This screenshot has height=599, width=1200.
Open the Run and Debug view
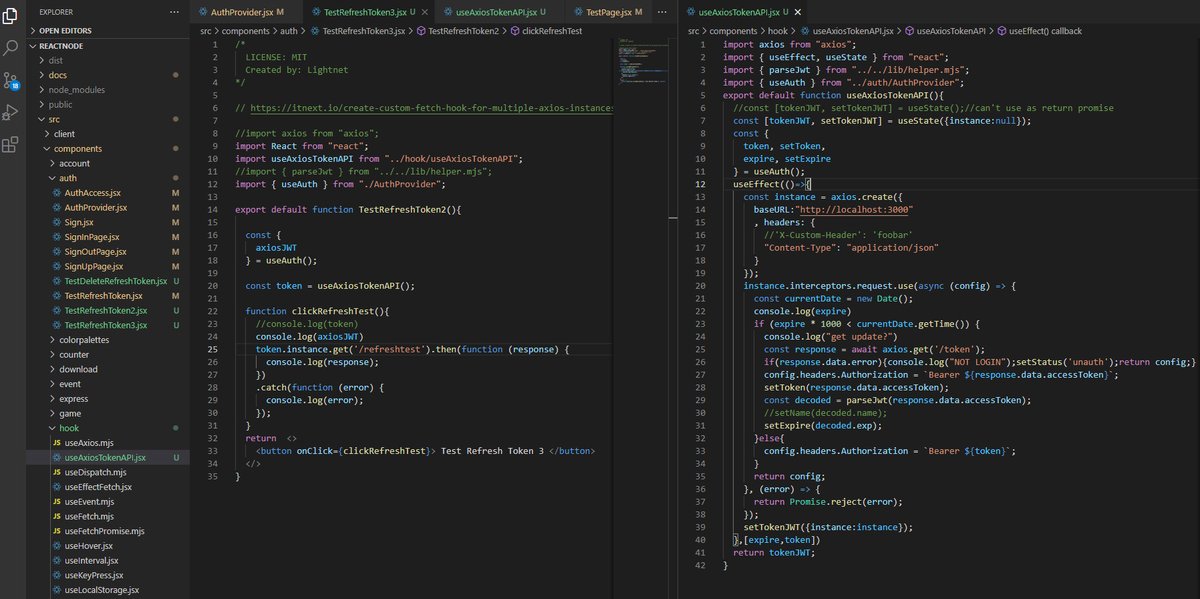click(12, 111)
